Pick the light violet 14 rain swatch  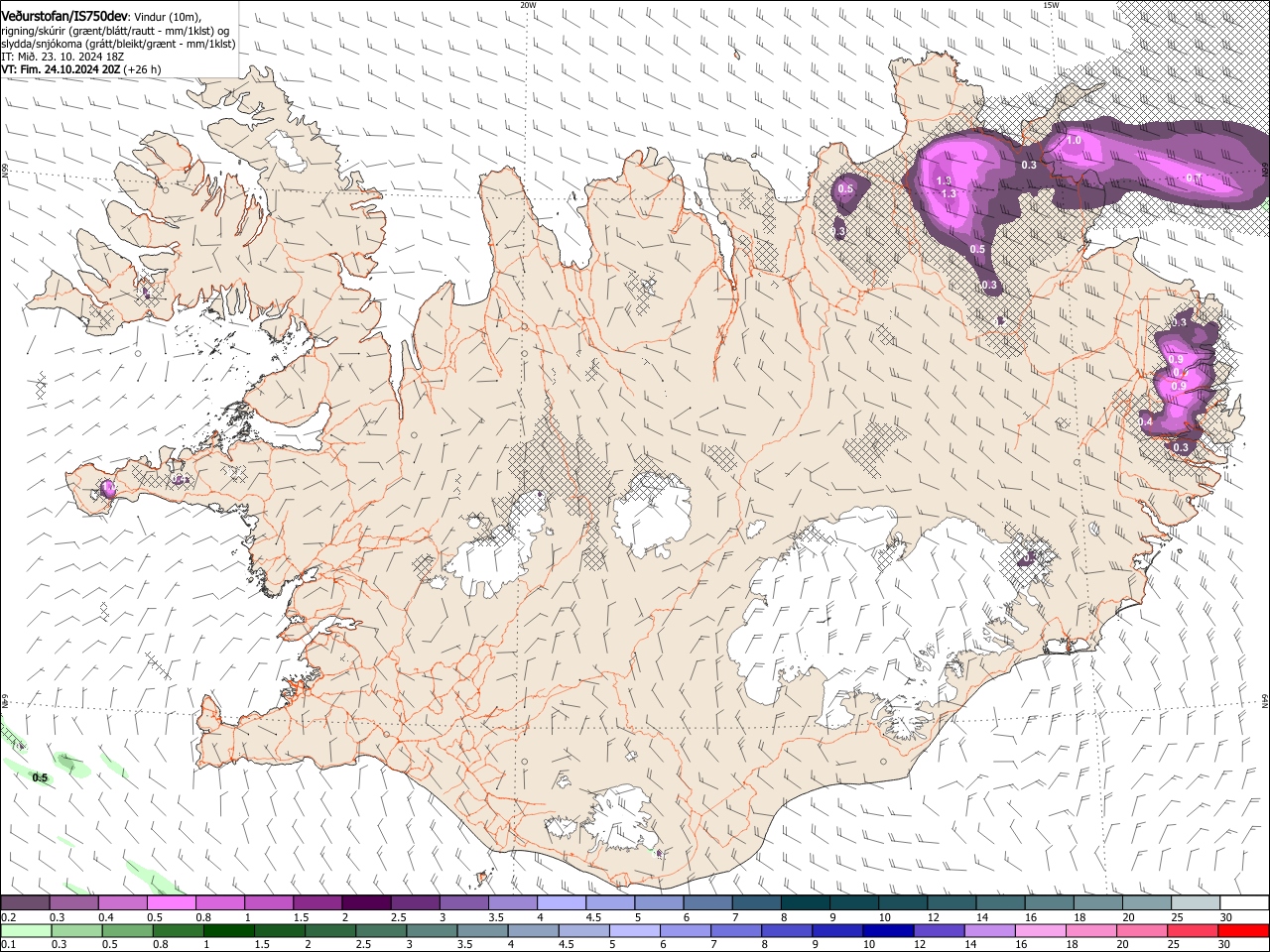(x=989, y=930)
